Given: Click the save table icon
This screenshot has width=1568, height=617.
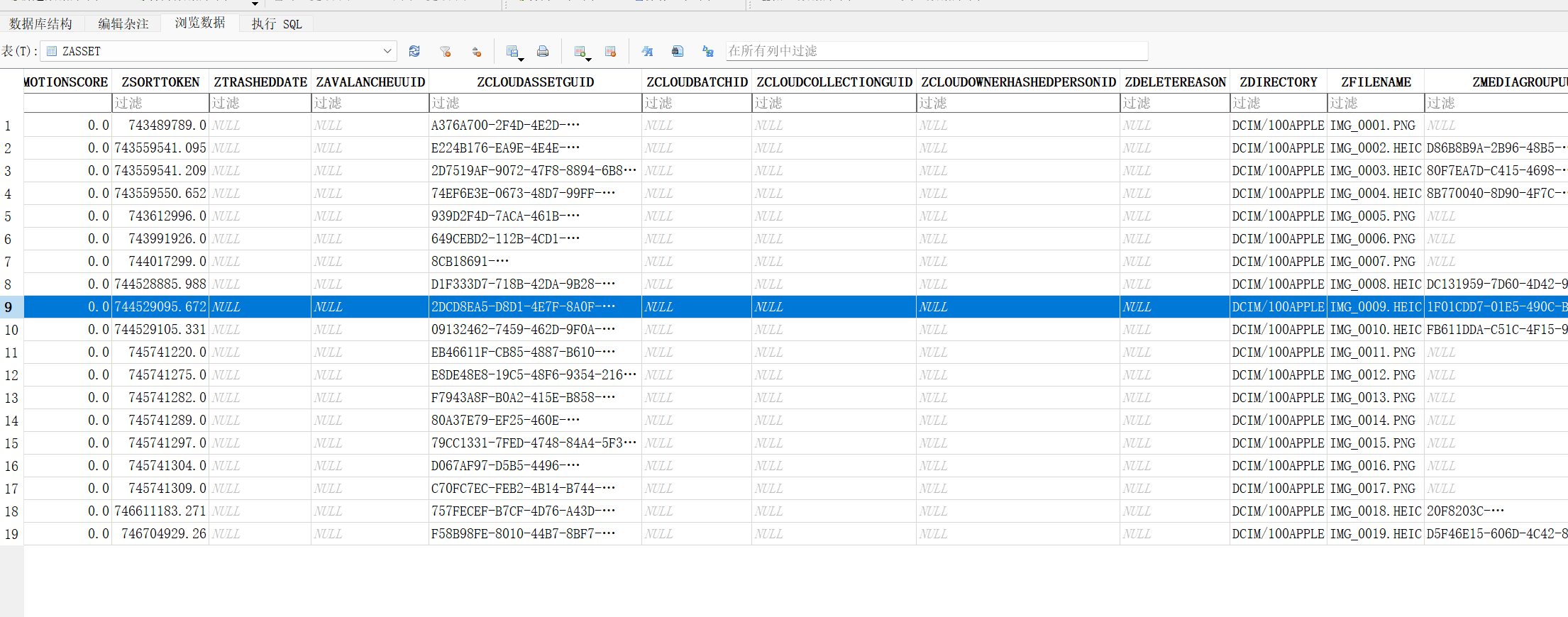Looking at the screenshot, I should pos(512,51).
